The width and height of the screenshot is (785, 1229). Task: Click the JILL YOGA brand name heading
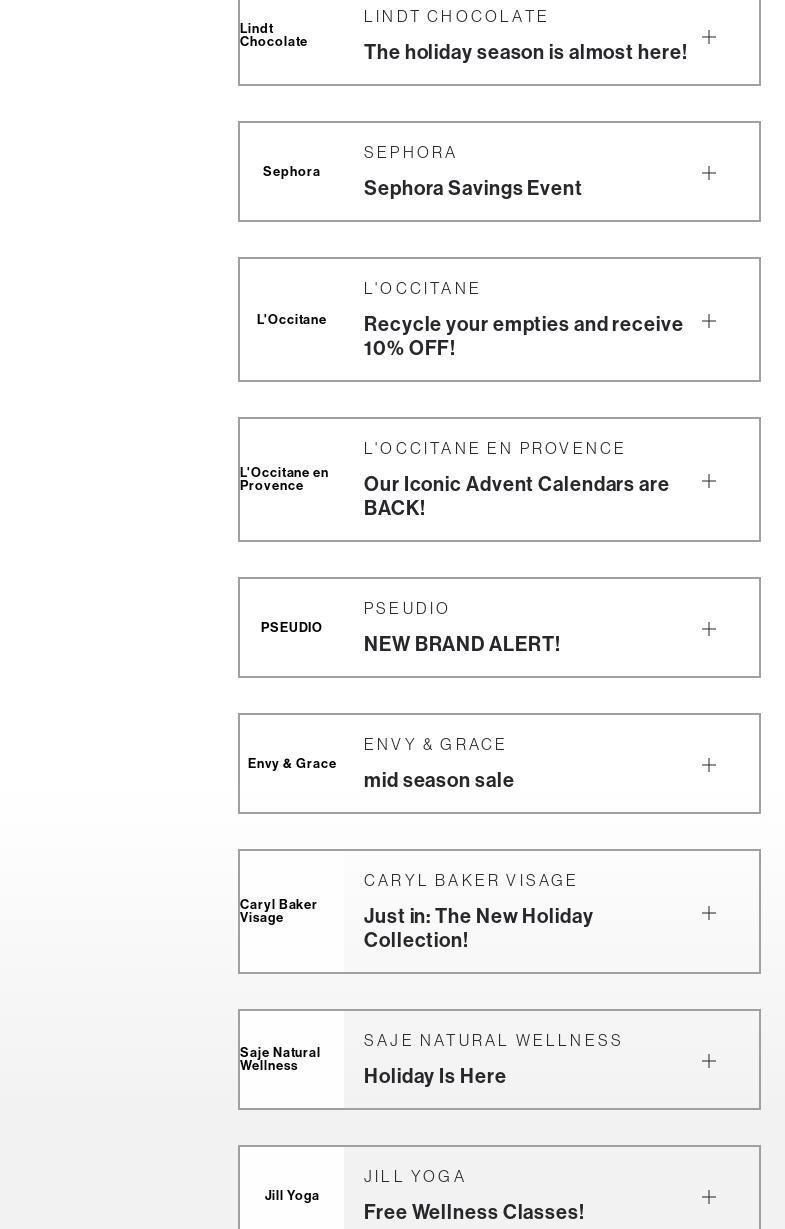415,1177
